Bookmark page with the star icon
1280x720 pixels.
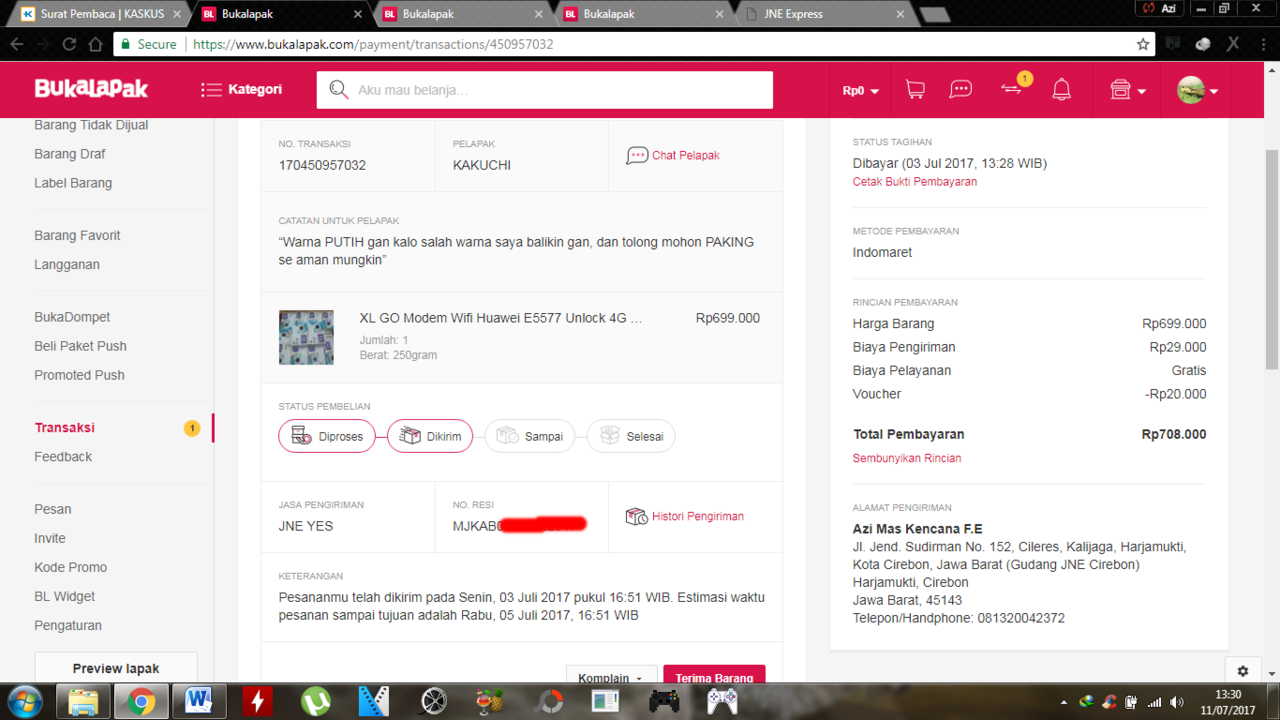tap(1143, 44)
